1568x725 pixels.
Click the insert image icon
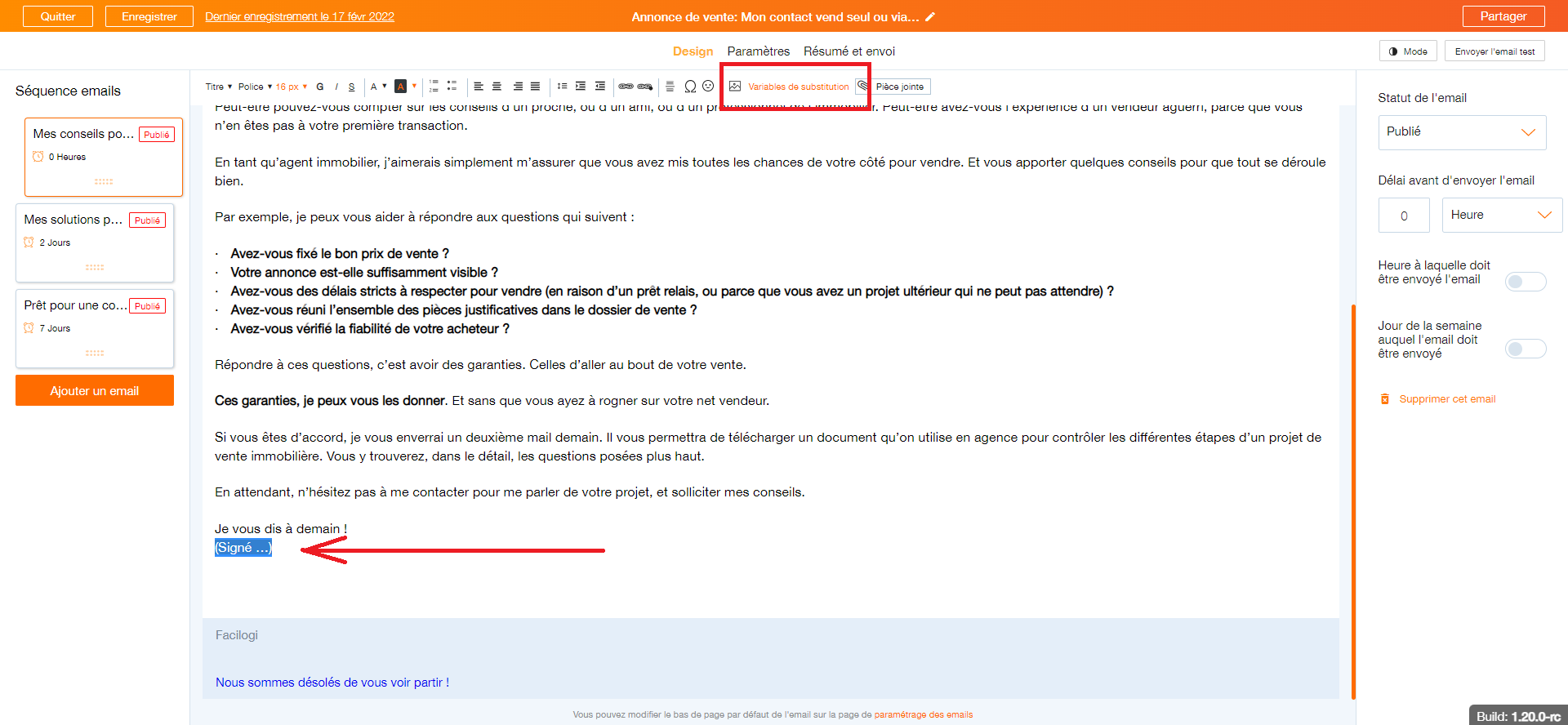pos(735,87)
